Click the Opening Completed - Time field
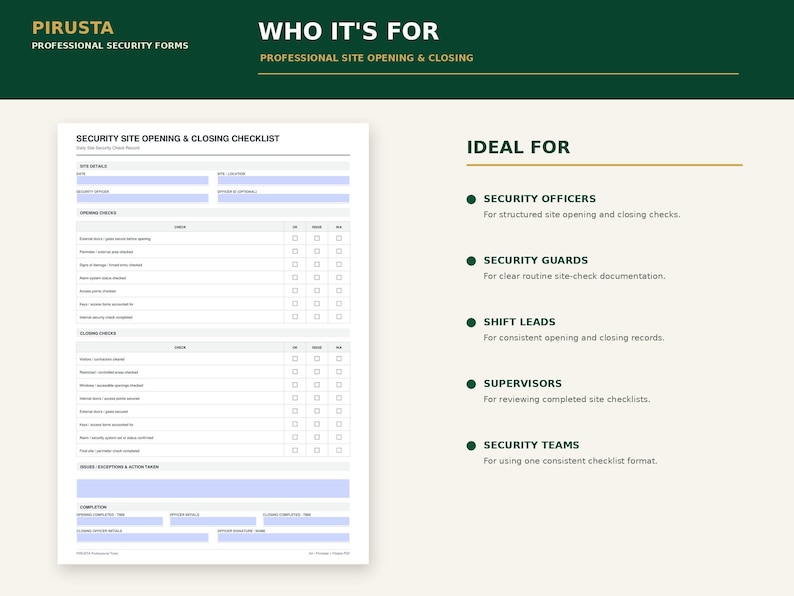Viewport: 794px width, 596px height. 120,521
